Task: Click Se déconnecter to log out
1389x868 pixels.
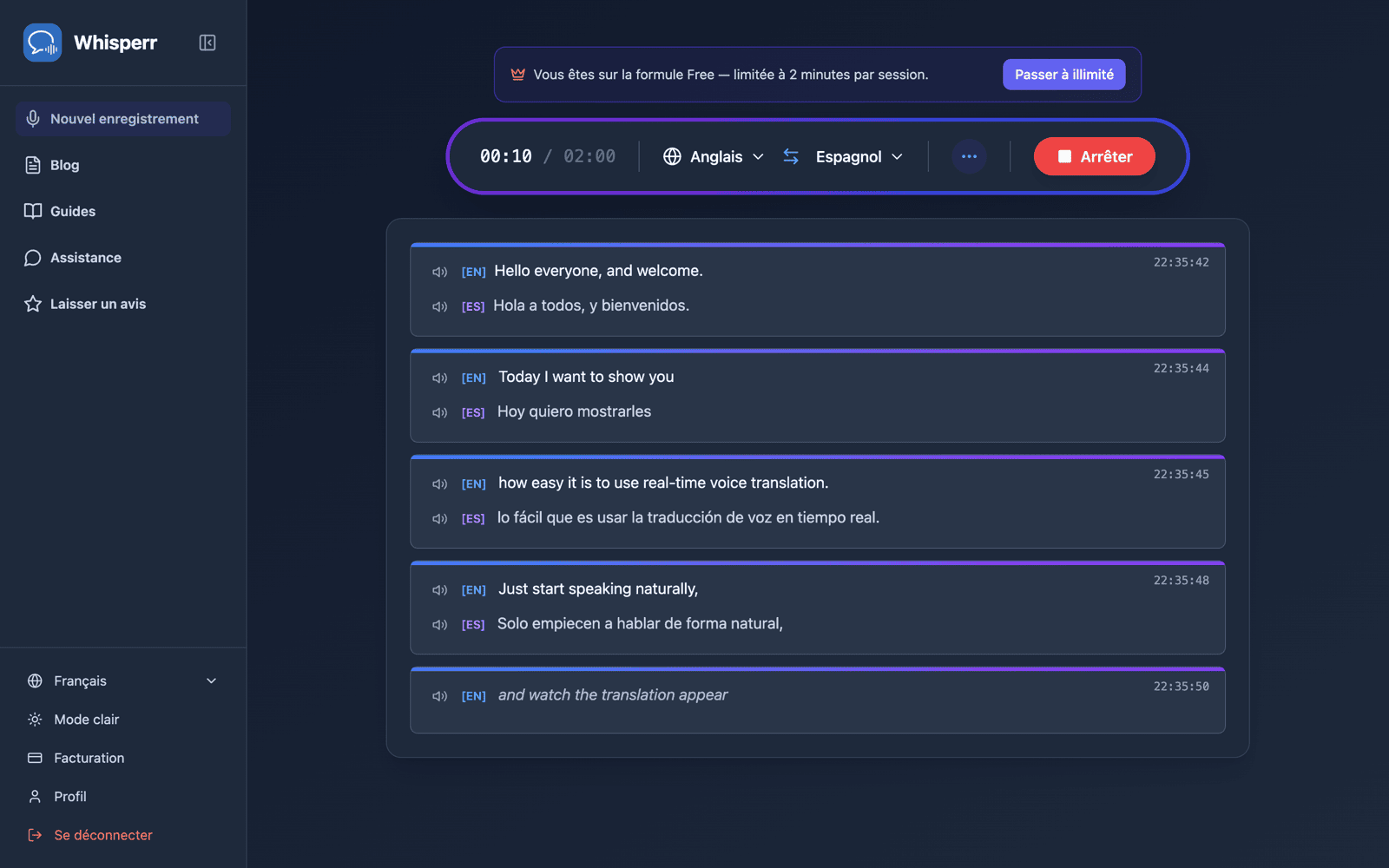Action: pyautogui.click(x=122, y=835)
